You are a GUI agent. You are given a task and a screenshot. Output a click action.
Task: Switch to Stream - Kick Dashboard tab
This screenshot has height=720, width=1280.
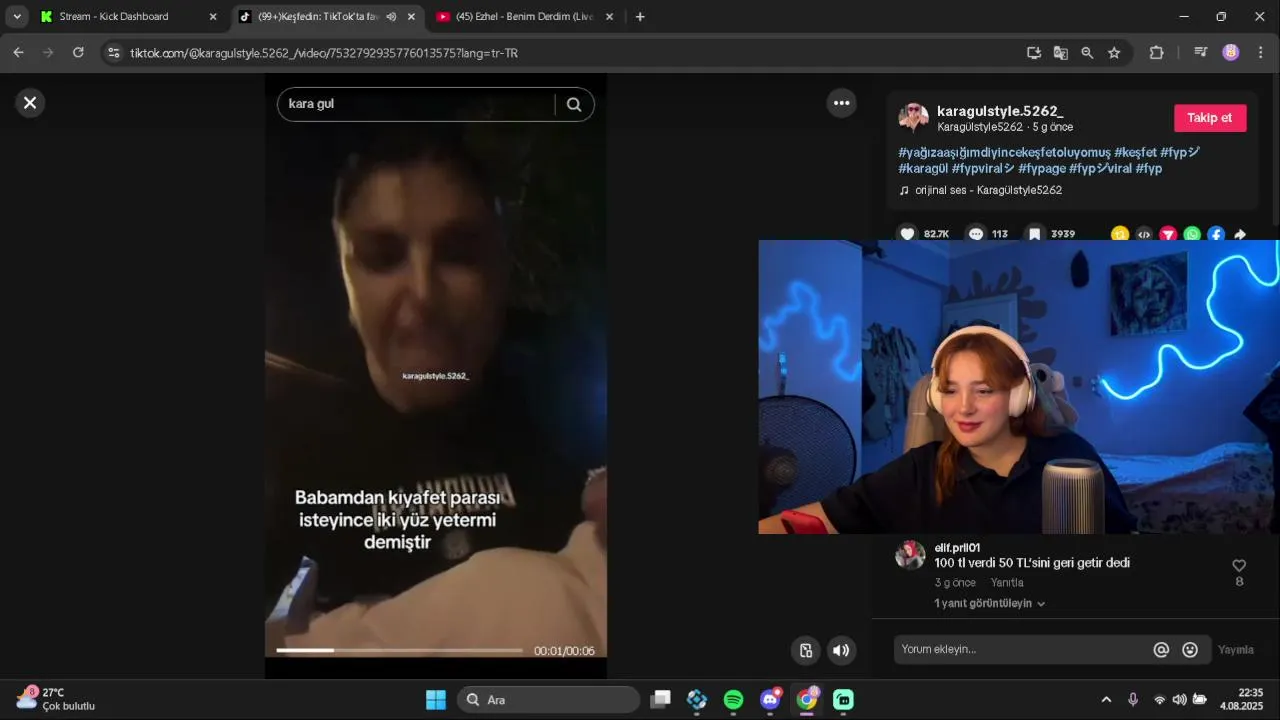[x=114, y=16]
